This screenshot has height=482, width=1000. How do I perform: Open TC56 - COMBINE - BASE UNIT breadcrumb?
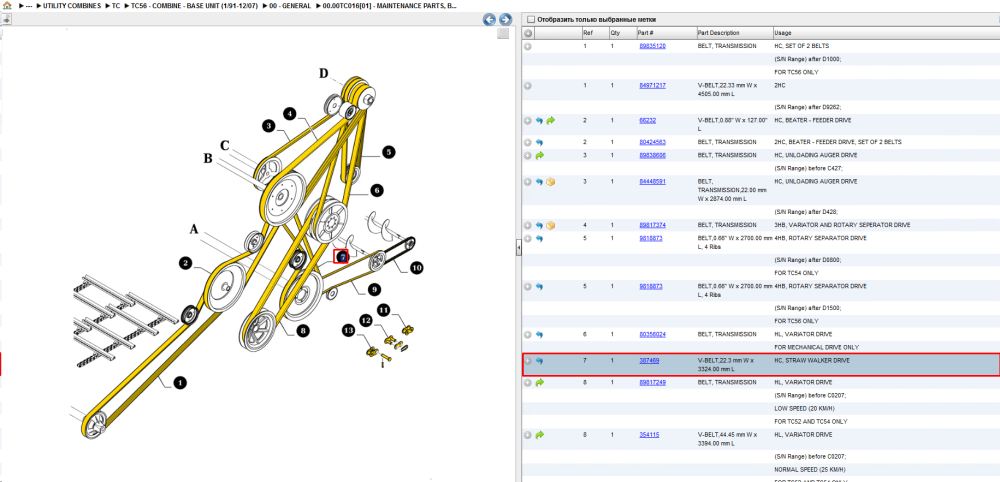click(x=194, y=5)
